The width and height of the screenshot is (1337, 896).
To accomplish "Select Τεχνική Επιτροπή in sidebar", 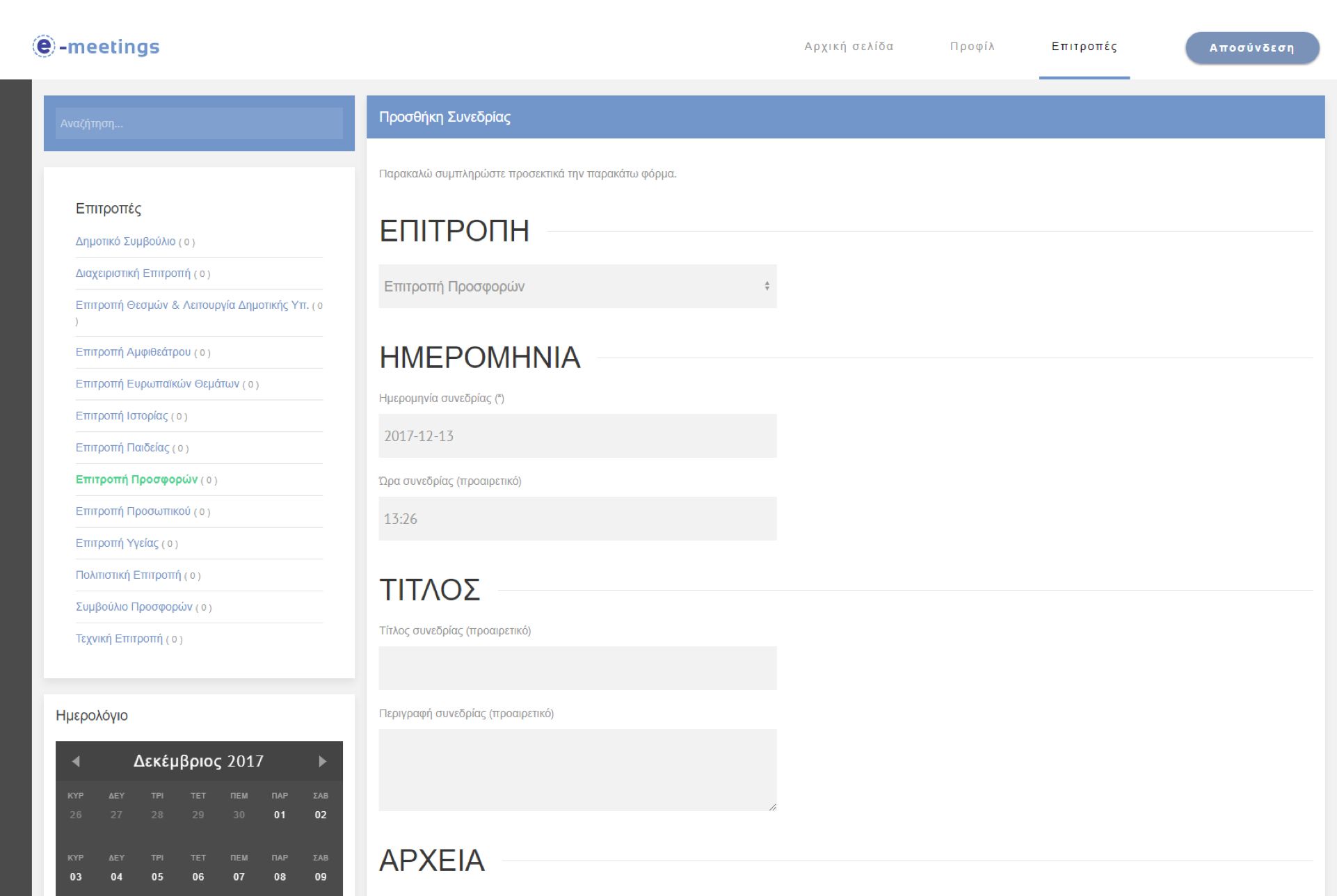I will [x=118, y=639].
